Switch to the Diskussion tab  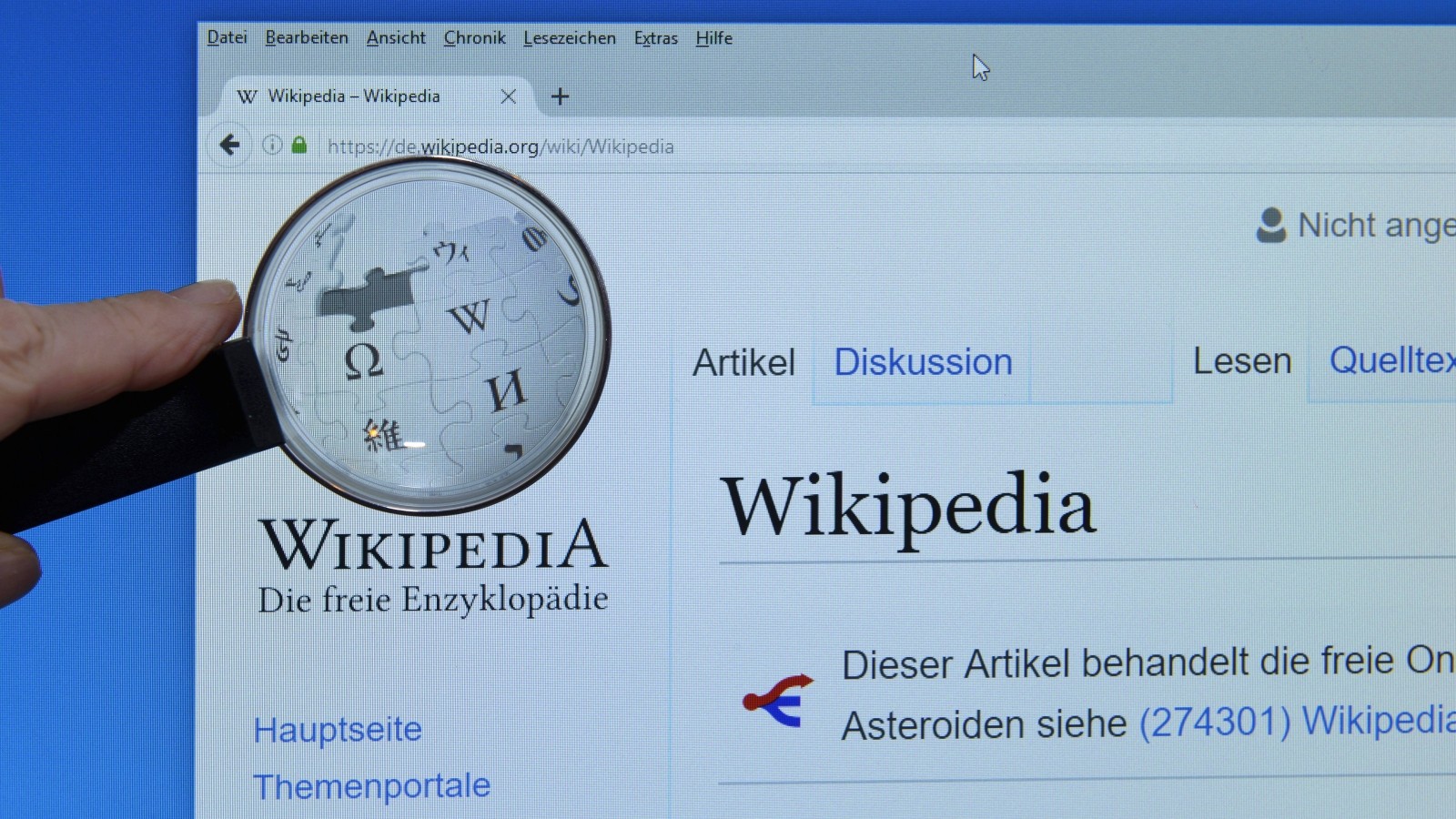coord(923,361)
